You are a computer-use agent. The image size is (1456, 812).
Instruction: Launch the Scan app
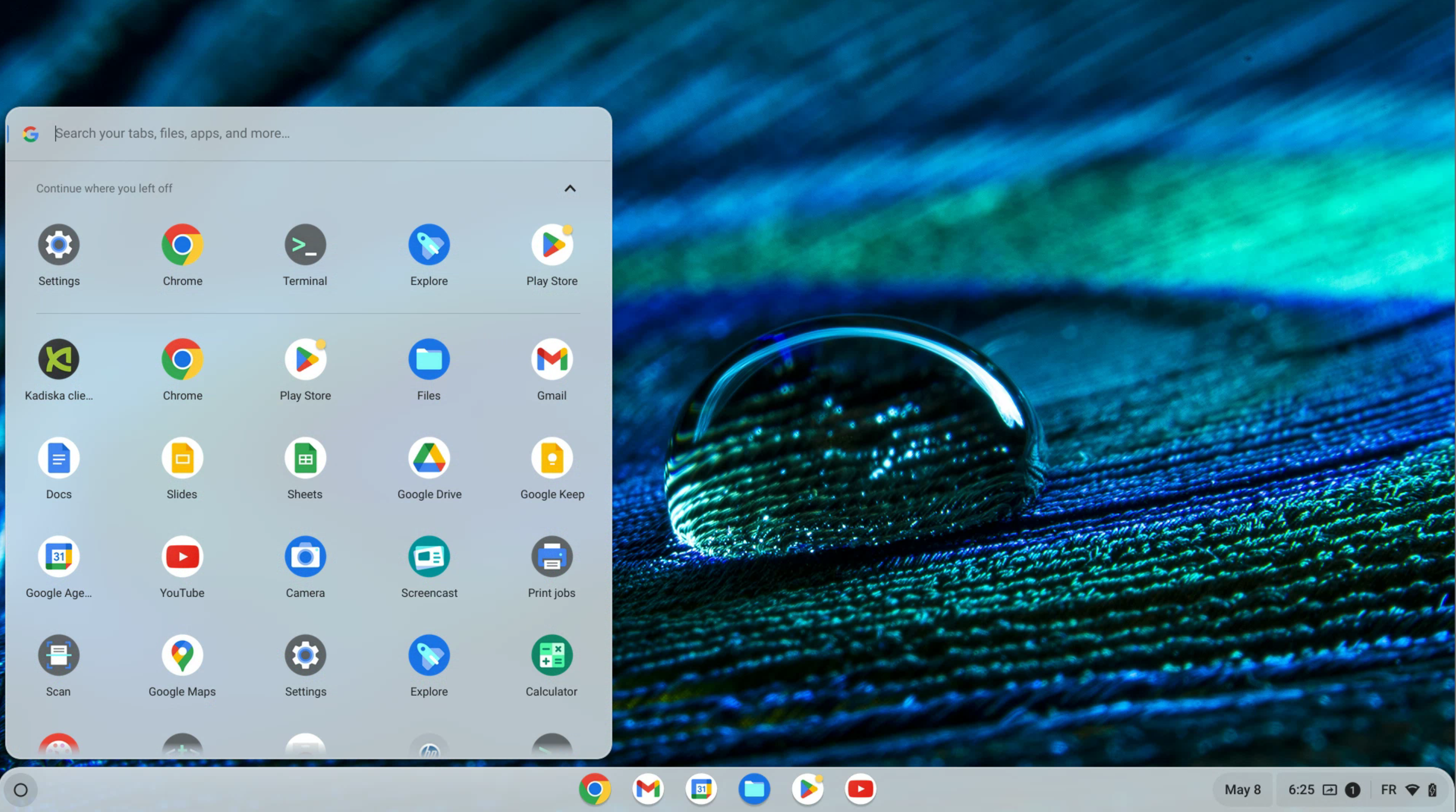click(x=59, y=656)
